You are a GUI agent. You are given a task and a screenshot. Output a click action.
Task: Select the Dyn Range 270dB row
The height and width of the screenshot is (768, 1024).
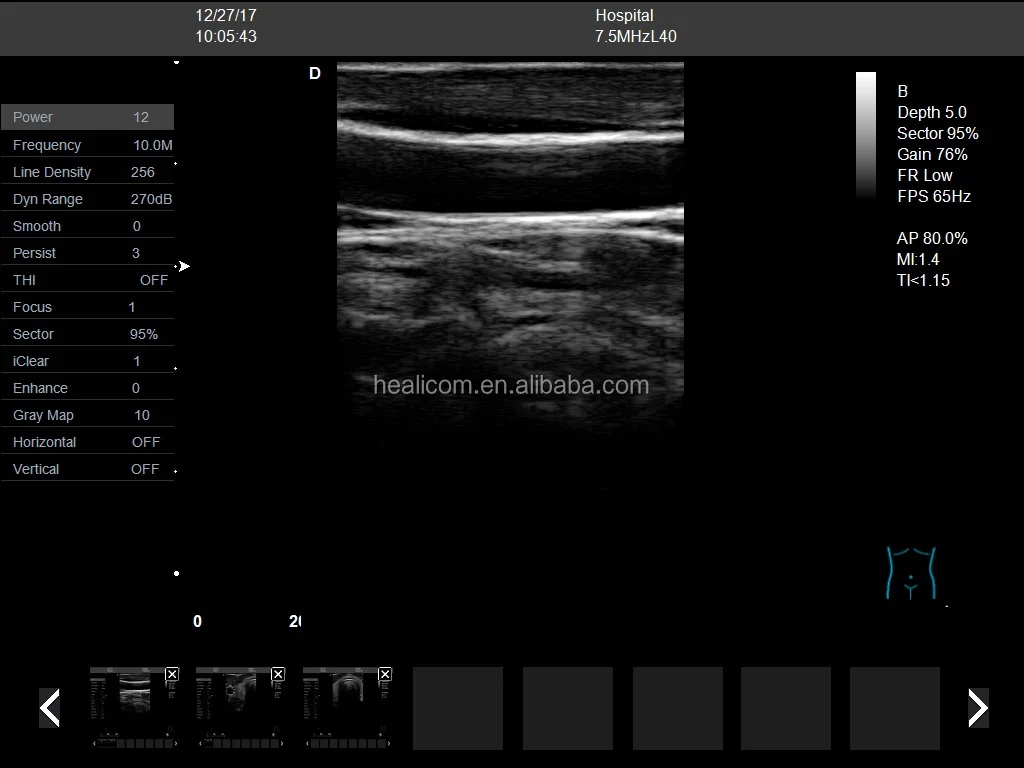tap(88, 199)
